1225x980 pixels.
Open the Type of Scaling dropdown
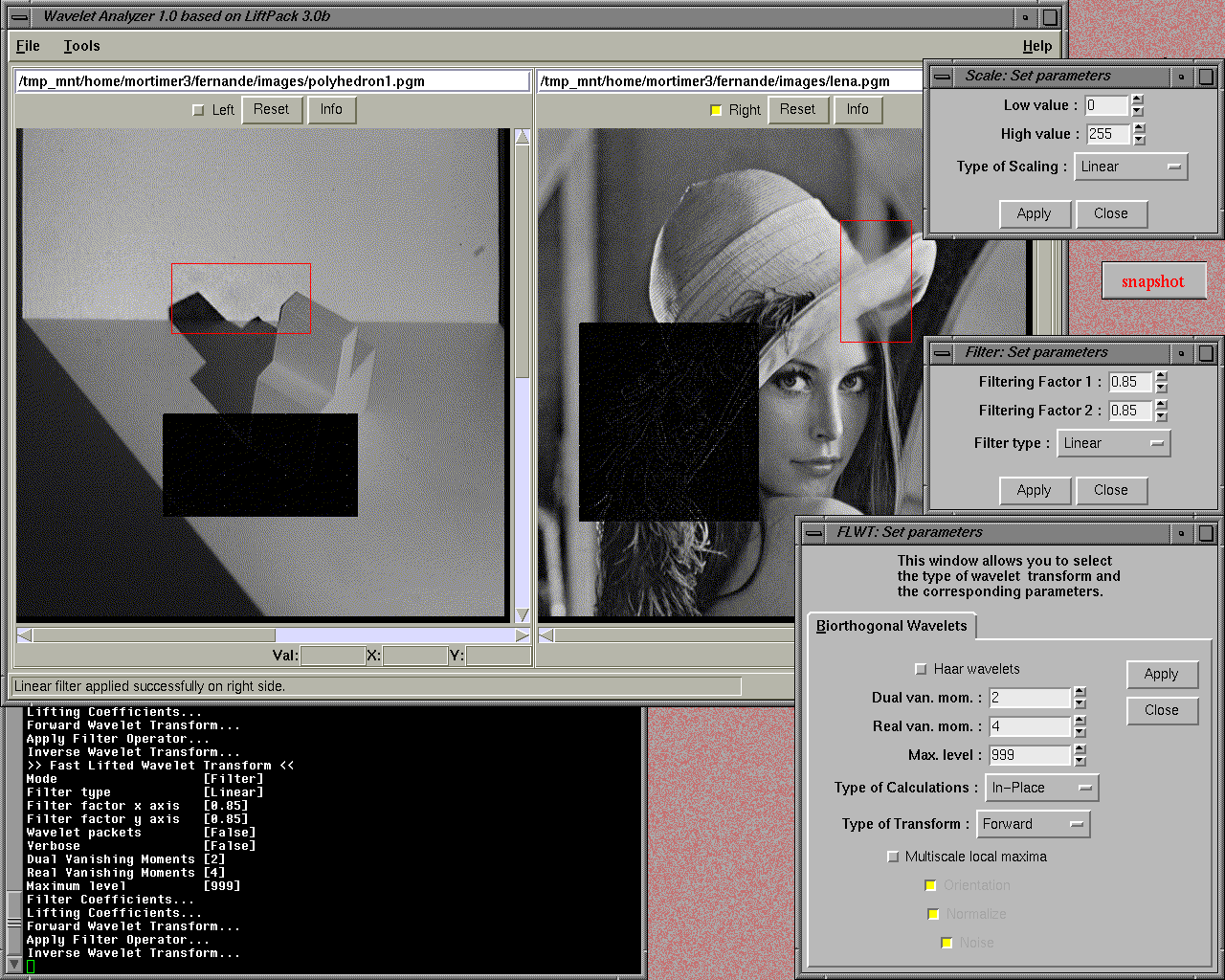click(x=1130, y=167)
